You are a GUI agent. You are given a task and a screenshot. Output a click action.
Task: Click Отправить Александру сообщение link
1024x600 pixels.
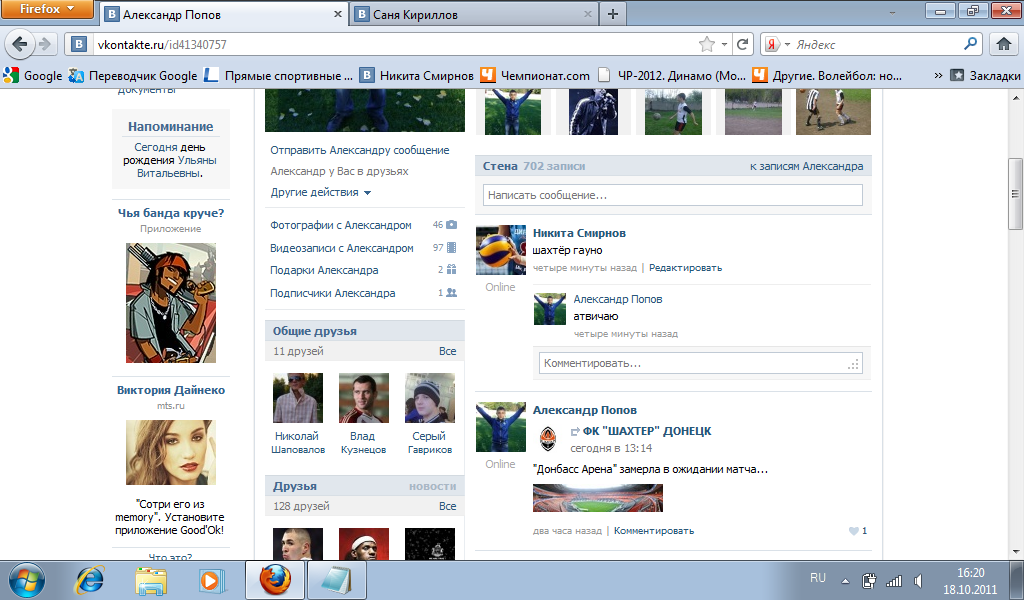[x=360, y=150]
